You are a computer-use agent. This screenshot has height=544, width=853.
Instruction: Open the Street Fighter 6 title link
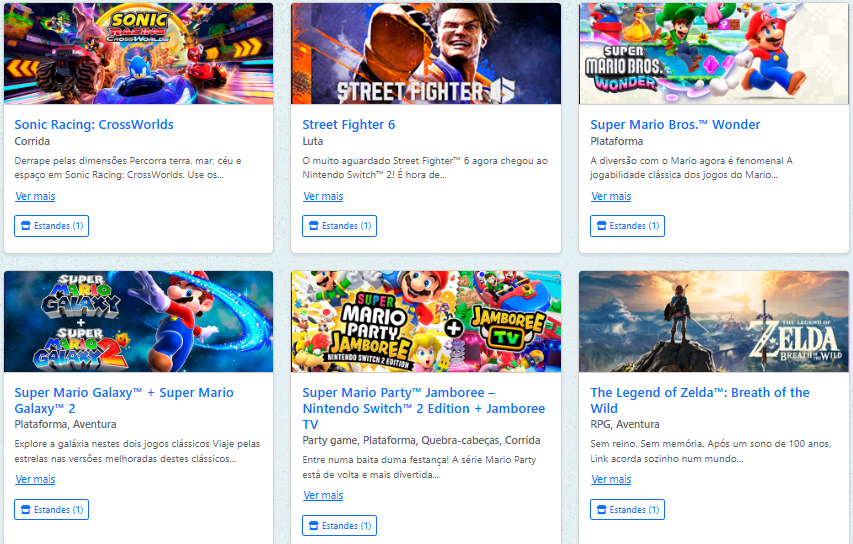coord(349,125)
